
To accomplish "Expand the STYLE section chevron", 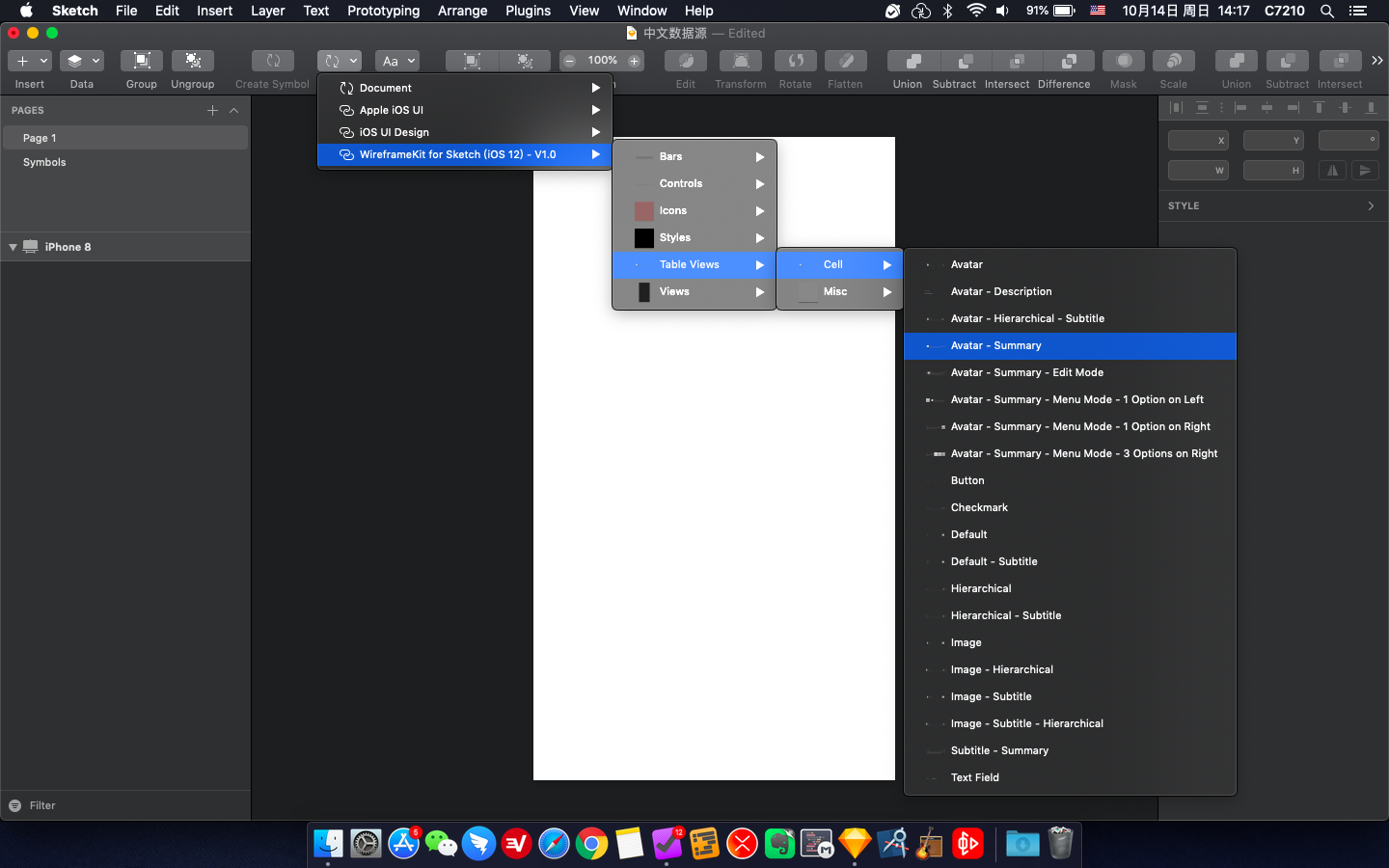I will (1371, 205).
